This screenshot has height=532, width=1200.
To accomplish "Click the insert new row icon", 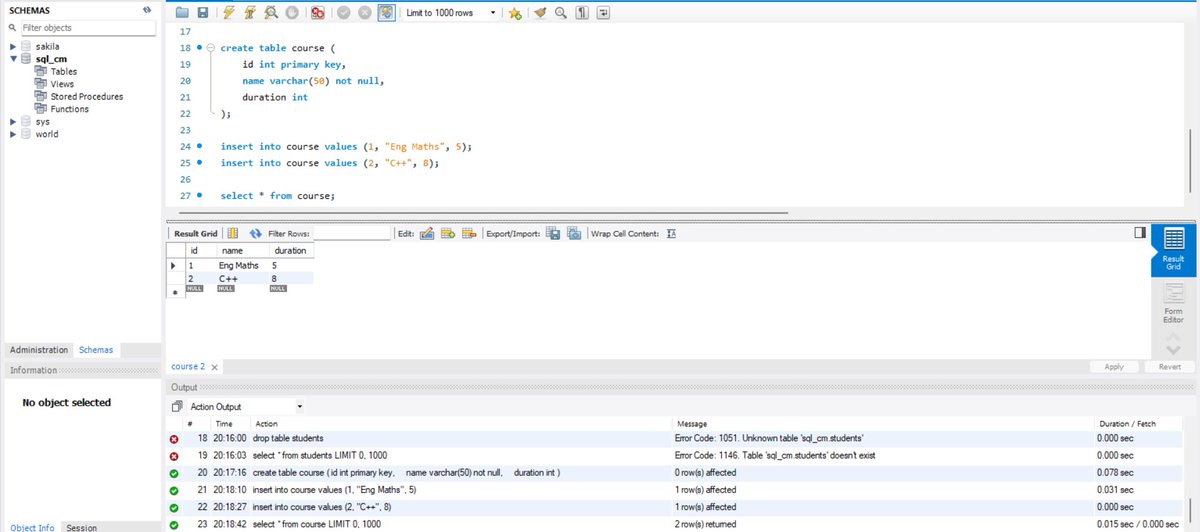I will 447,233.
